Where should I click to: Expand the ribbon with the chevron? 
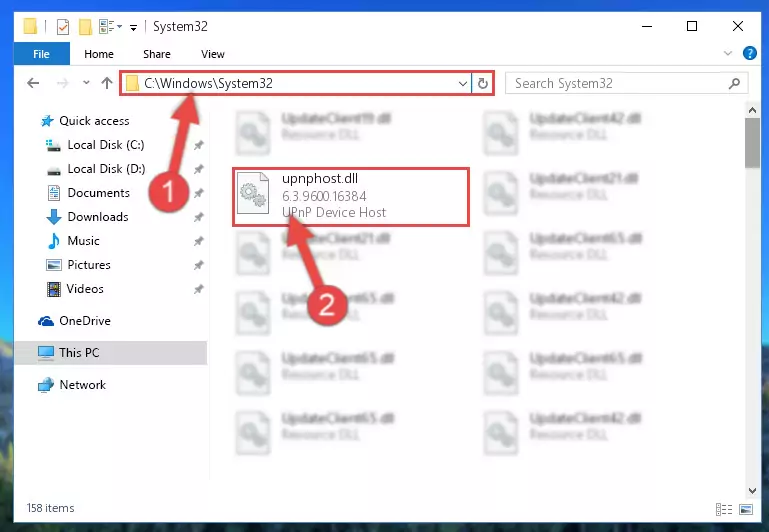[728, 53]
